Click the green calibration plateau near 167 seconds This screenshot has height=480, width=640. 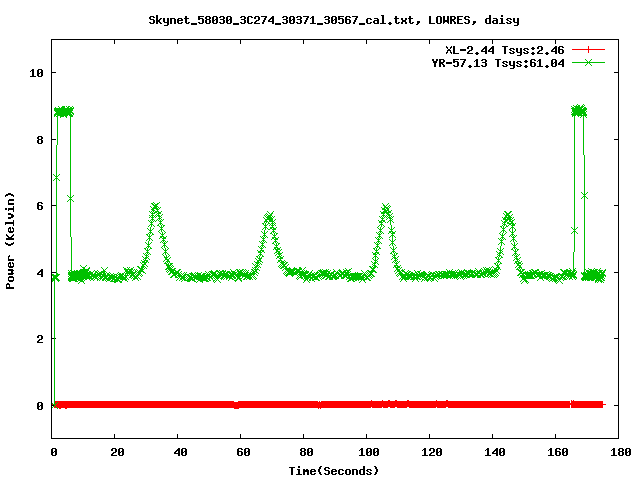pos(579,111)
